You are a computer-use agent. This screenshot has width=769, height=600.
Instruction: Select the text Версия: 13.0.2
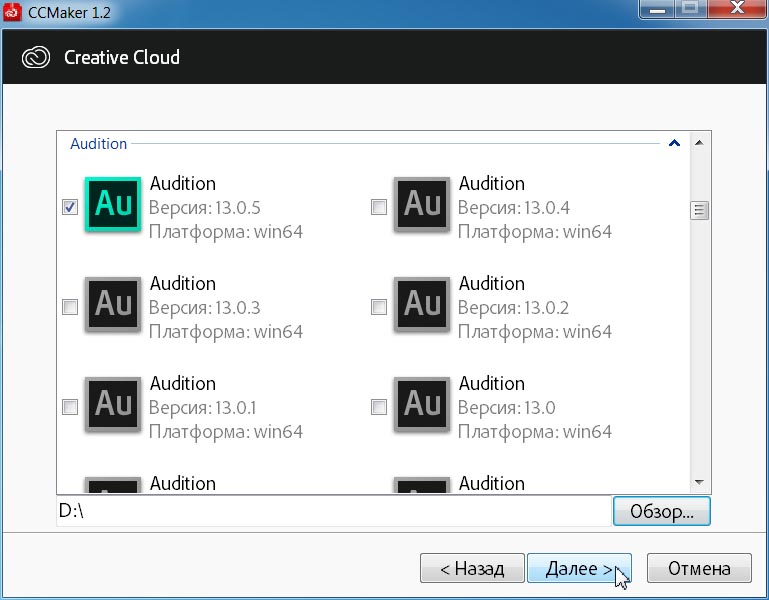point(513,308)
